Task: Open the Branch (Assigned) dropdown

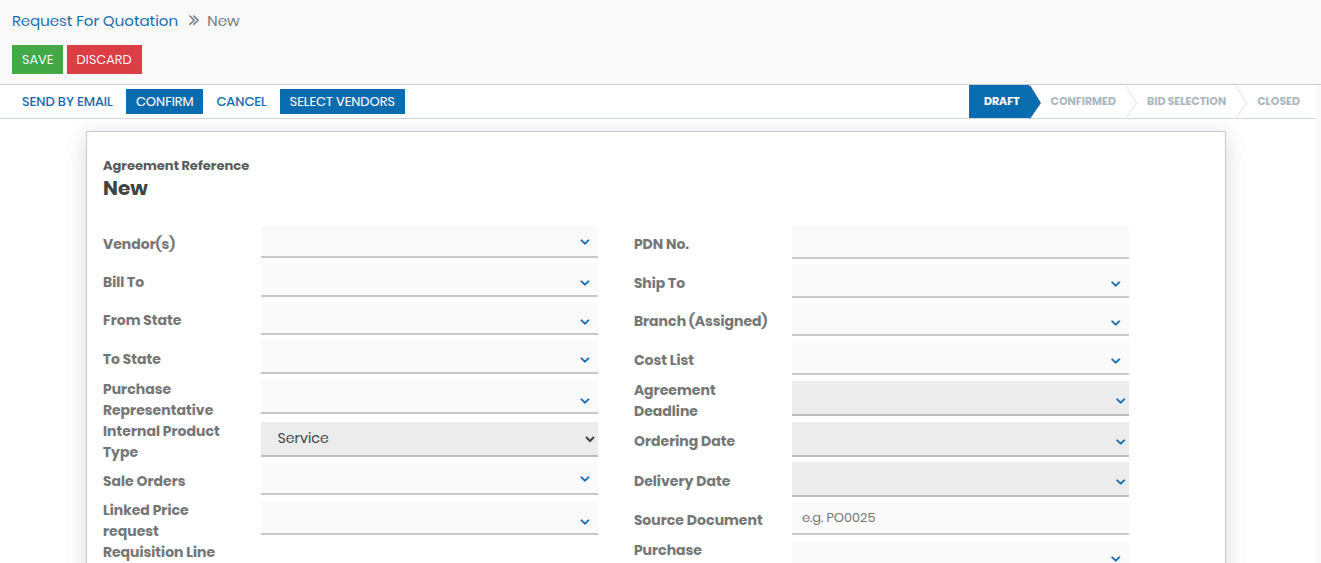Action: coord(1115,322)
